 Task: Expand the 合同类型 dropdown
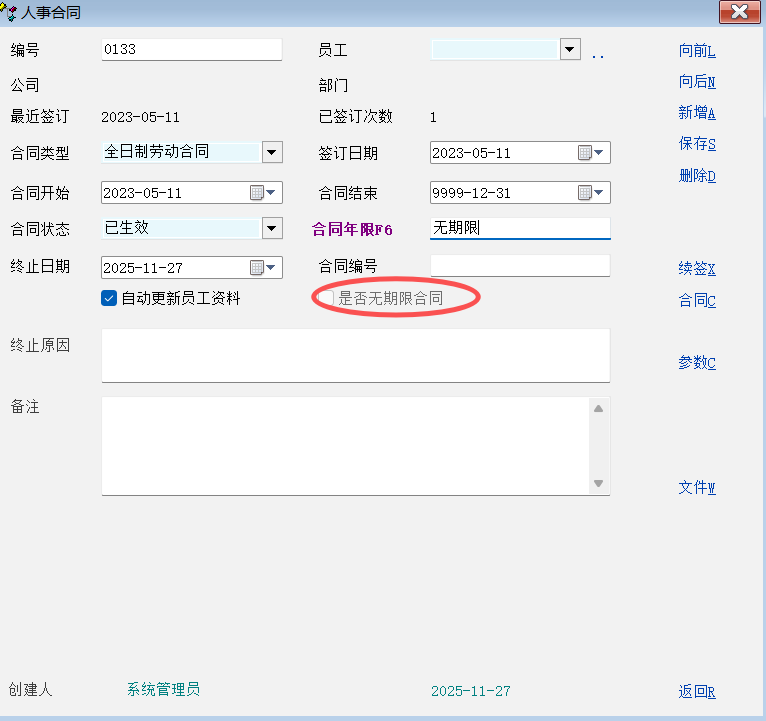tap(272, 152)
